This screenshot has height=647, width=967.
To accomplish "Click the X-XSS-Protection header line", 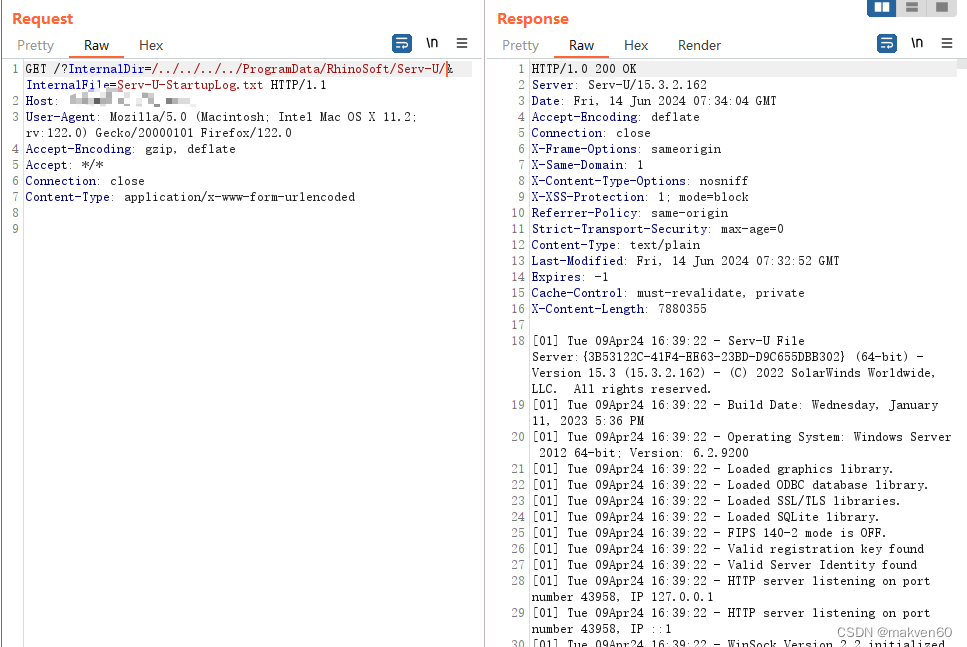I will (640, 197).
